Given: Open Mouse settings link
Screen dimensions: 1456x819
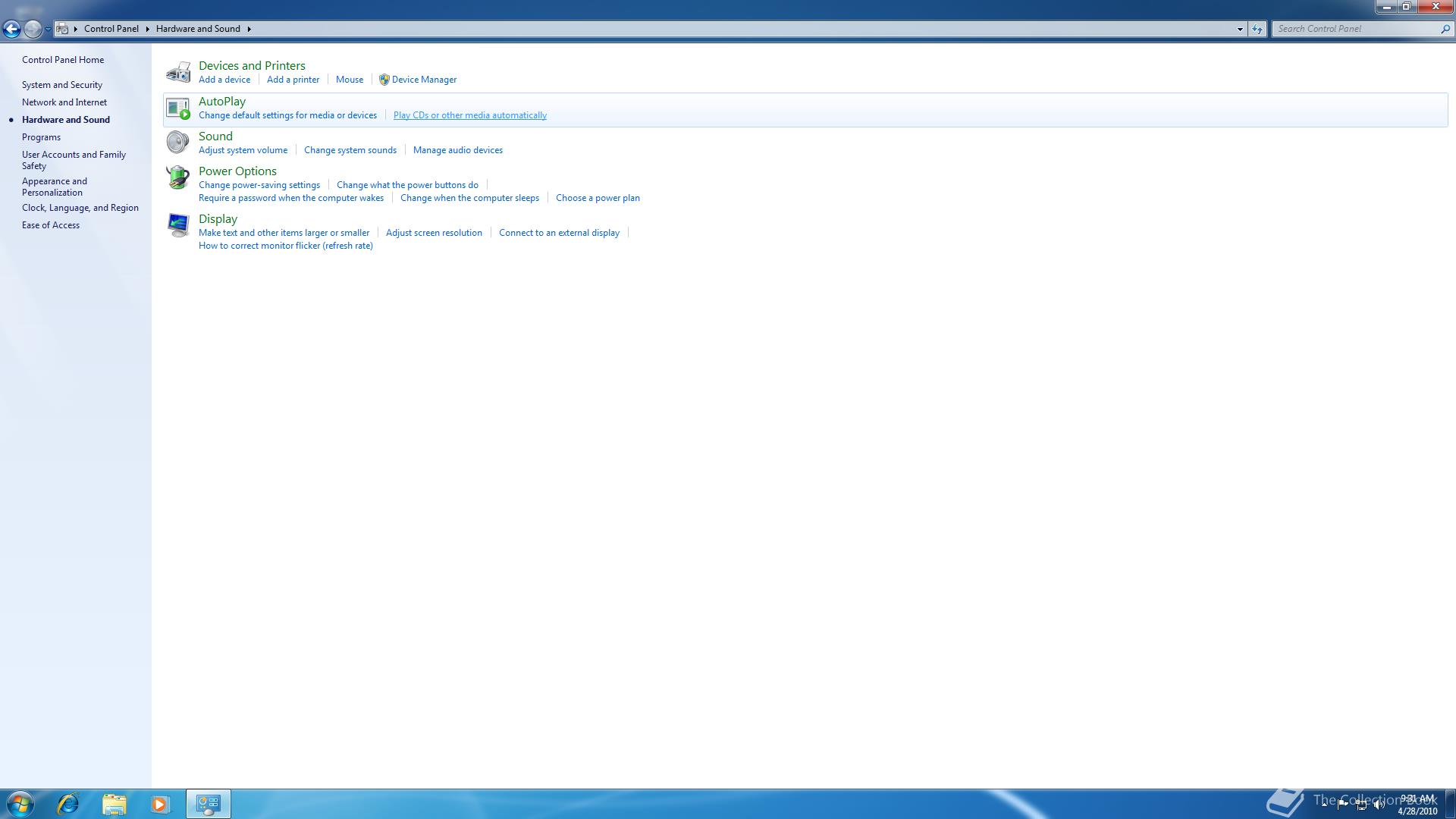Looking at the screenshot, I should (350, 80).
